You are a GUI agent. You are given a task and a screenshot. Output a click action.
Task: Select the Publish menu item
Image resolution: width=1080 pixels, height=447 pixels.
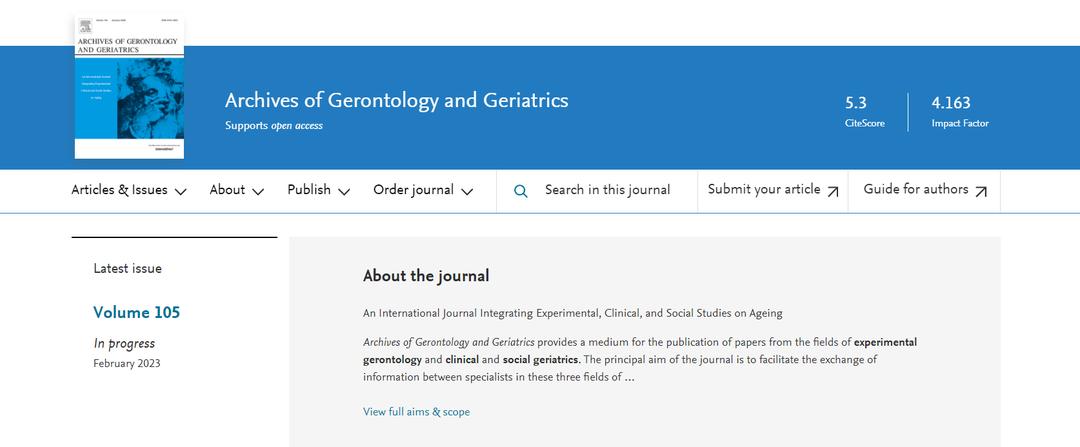[309, 190]
